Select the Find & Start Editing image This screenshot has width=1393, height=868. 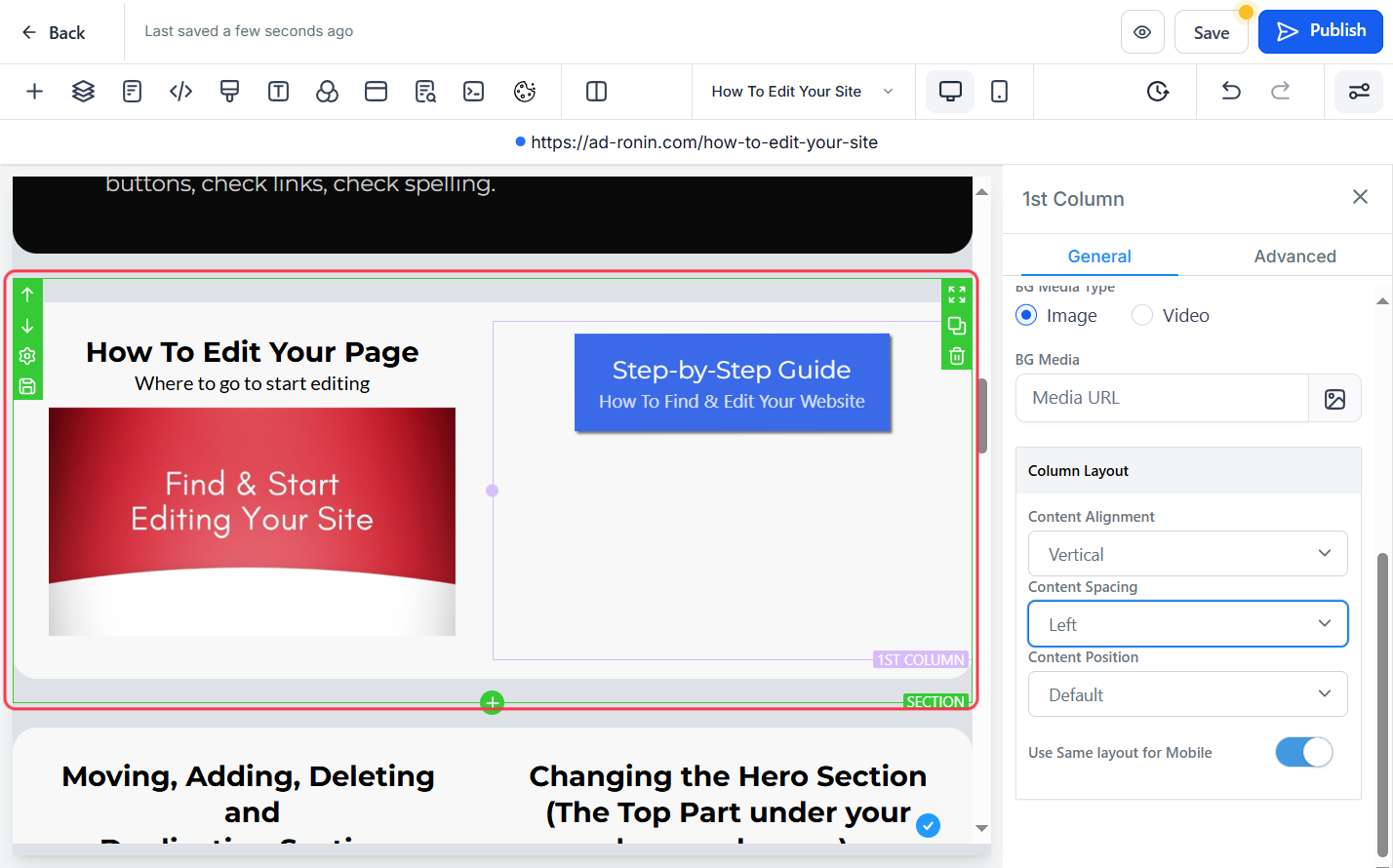(x=252, y=522)
